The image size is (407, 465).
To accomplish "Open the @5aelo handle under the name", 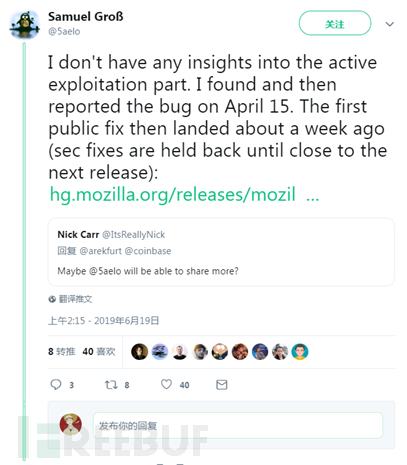I will pyautogui.click(x=64, y=32).
